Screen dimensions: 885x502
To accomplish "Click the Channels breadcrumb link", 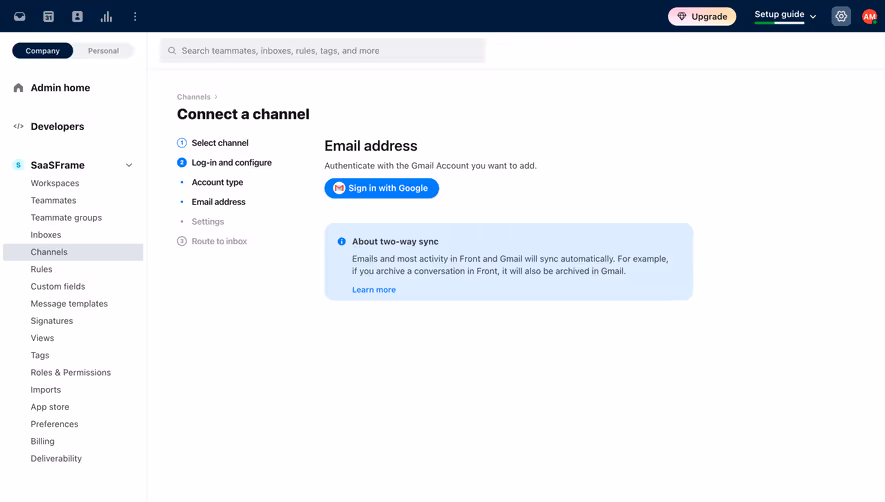I will pos(194,97).
